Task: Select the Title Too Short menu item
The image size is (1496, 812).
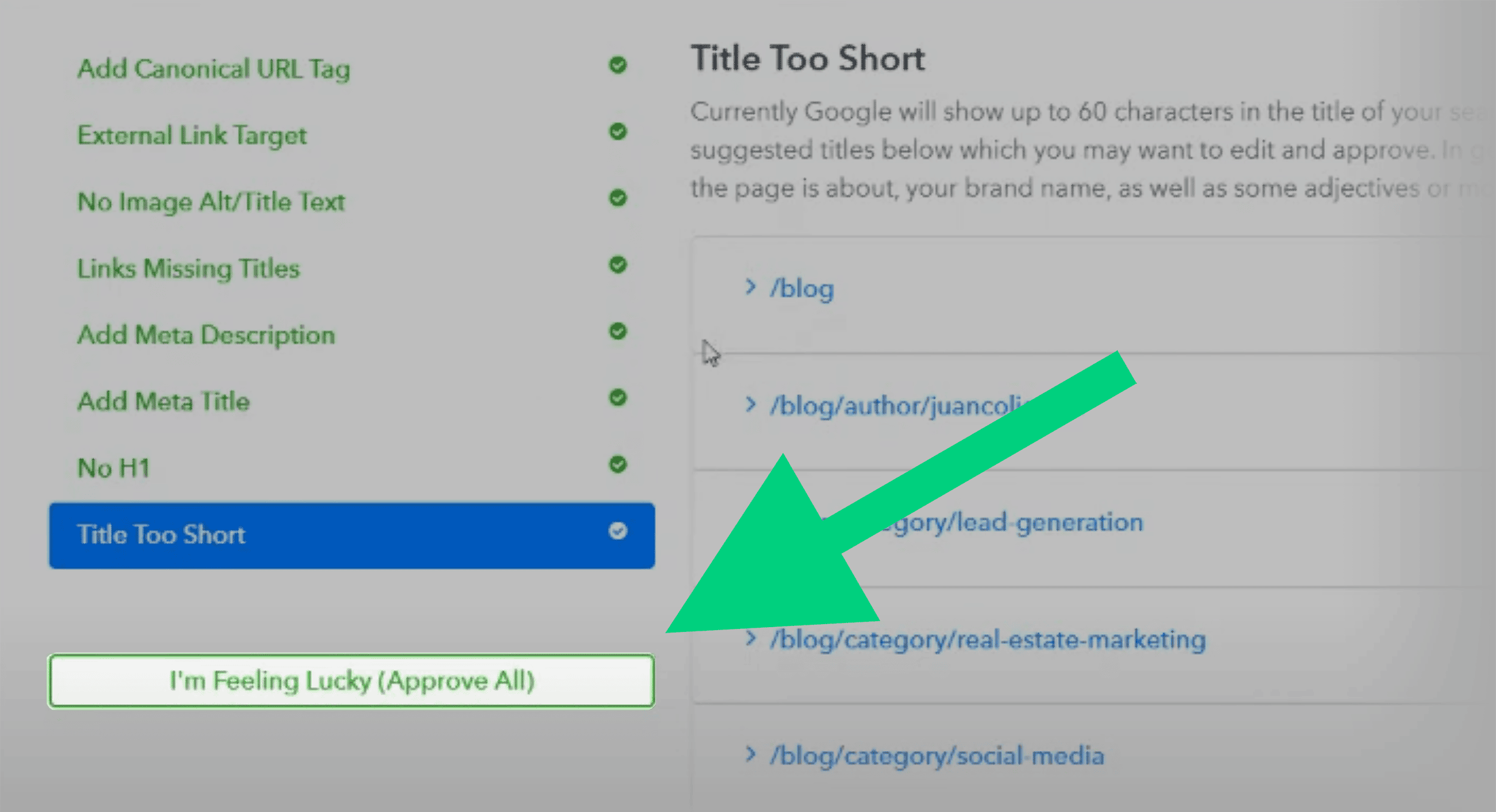Action: [x=162, y=534]
